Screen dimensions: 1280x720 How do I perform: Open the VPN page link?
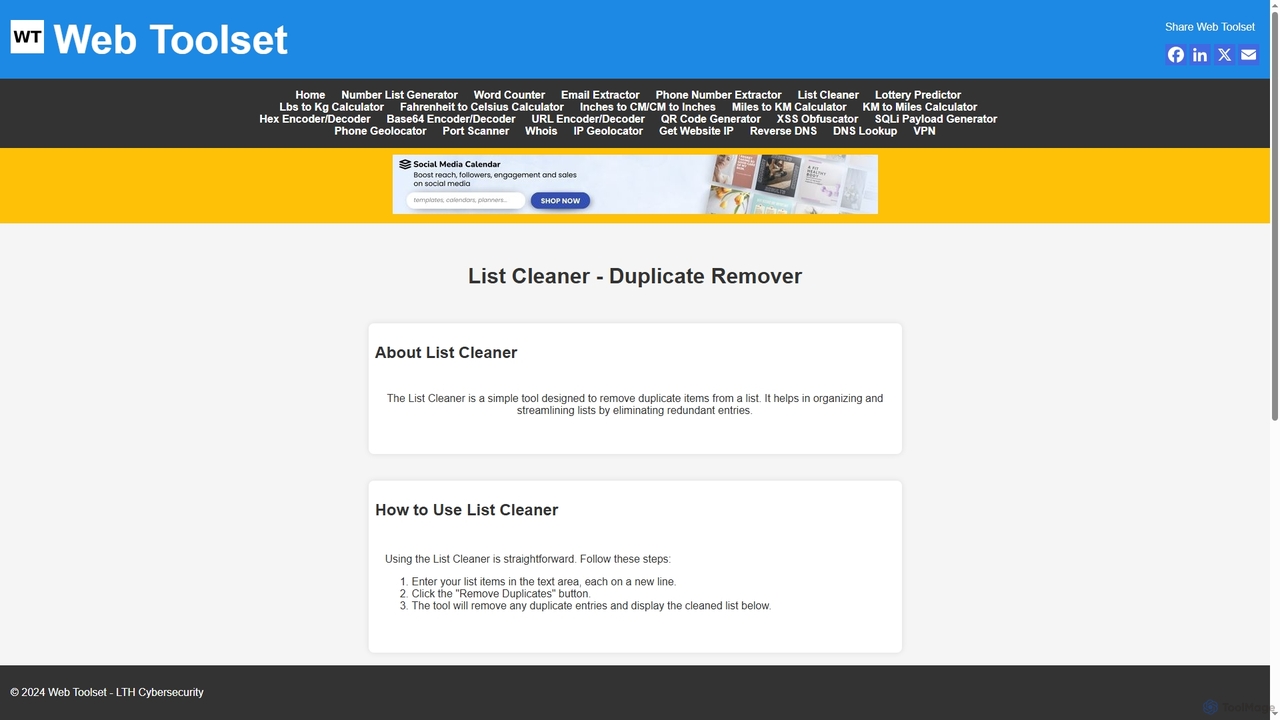pos(924,131)
